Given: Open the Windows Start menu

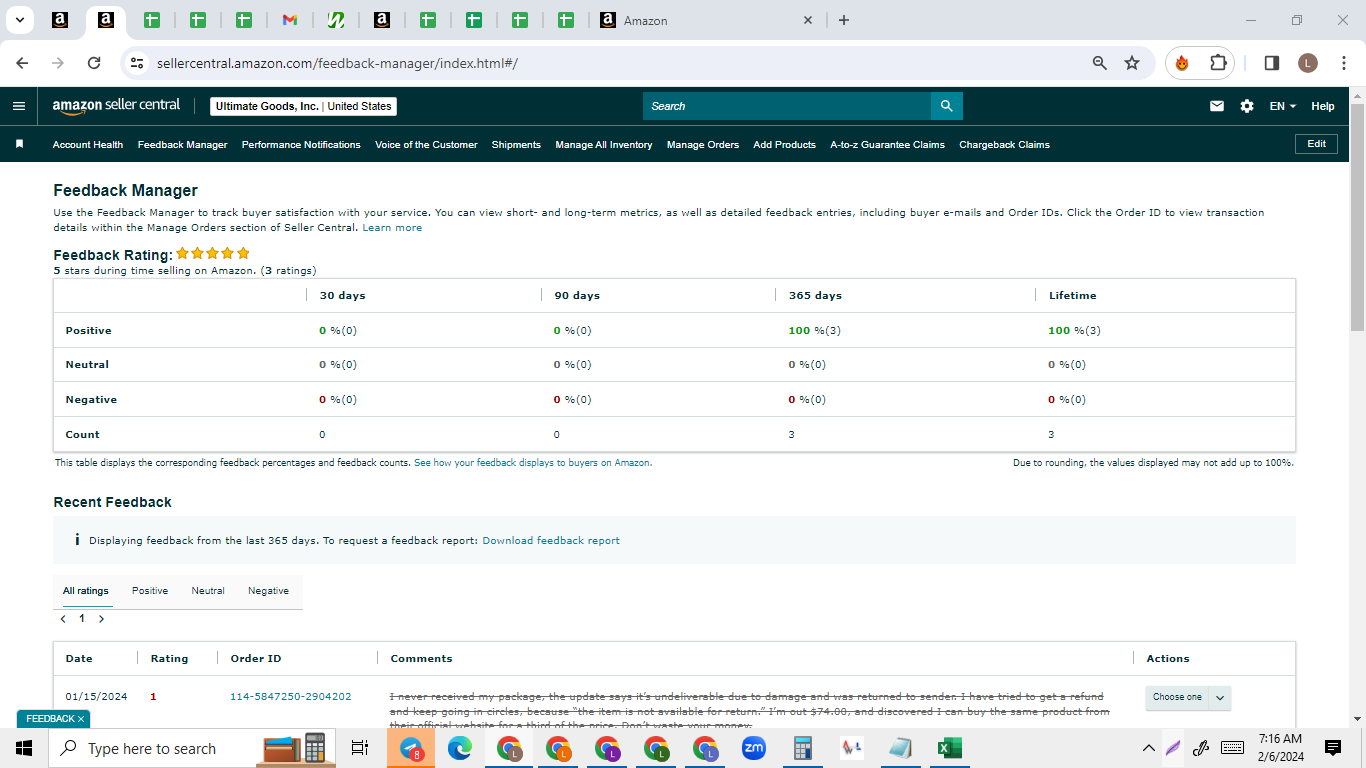Looking at the screenshot, I should [x=24, y=748].
